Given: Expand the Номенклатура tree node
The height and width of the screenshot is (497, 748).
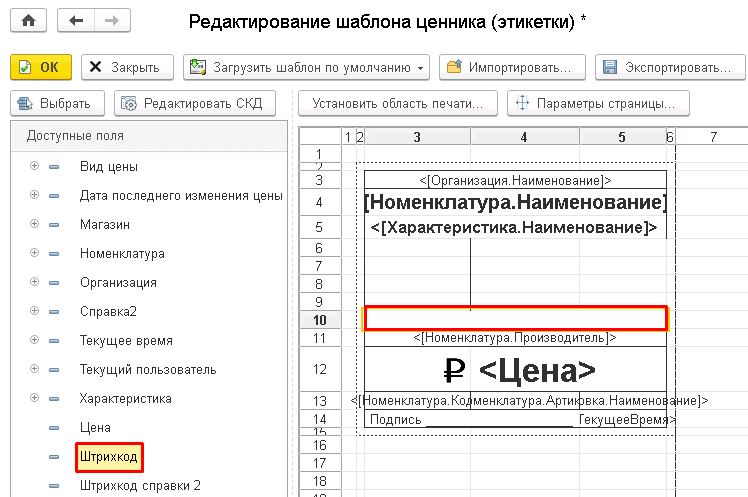Looking at the screenshot, I should pyautogui.click(x=35, y=253).
